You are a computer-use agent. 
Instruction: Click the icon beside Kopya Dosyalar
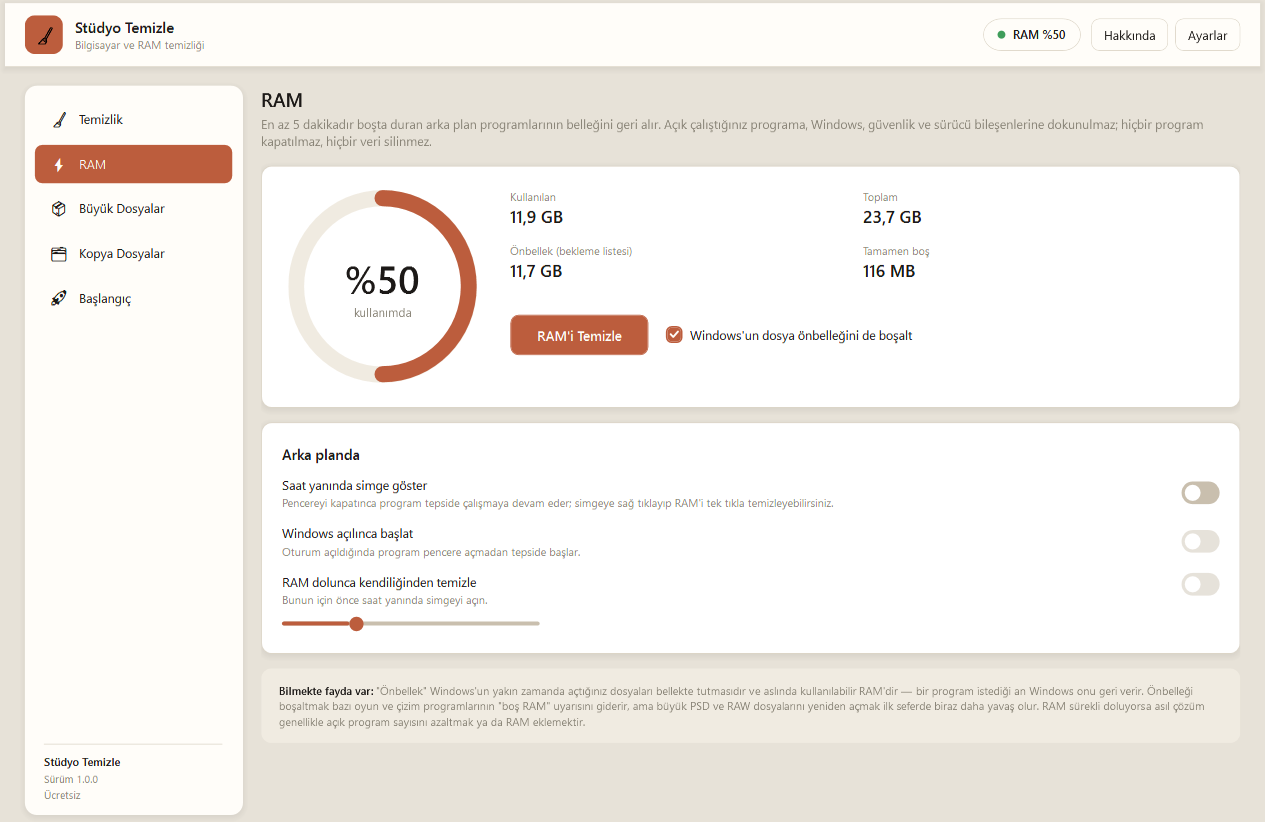coord(59,254)
